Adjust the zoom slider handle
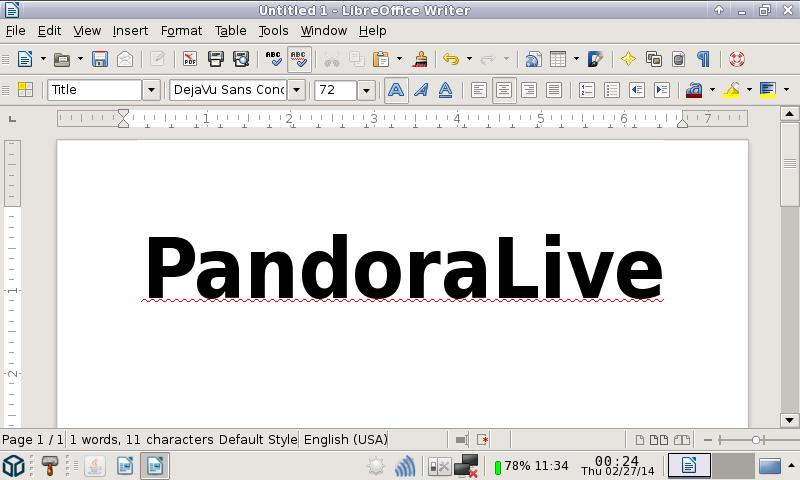Screen dimensions: 800x480 coord(756,440)
